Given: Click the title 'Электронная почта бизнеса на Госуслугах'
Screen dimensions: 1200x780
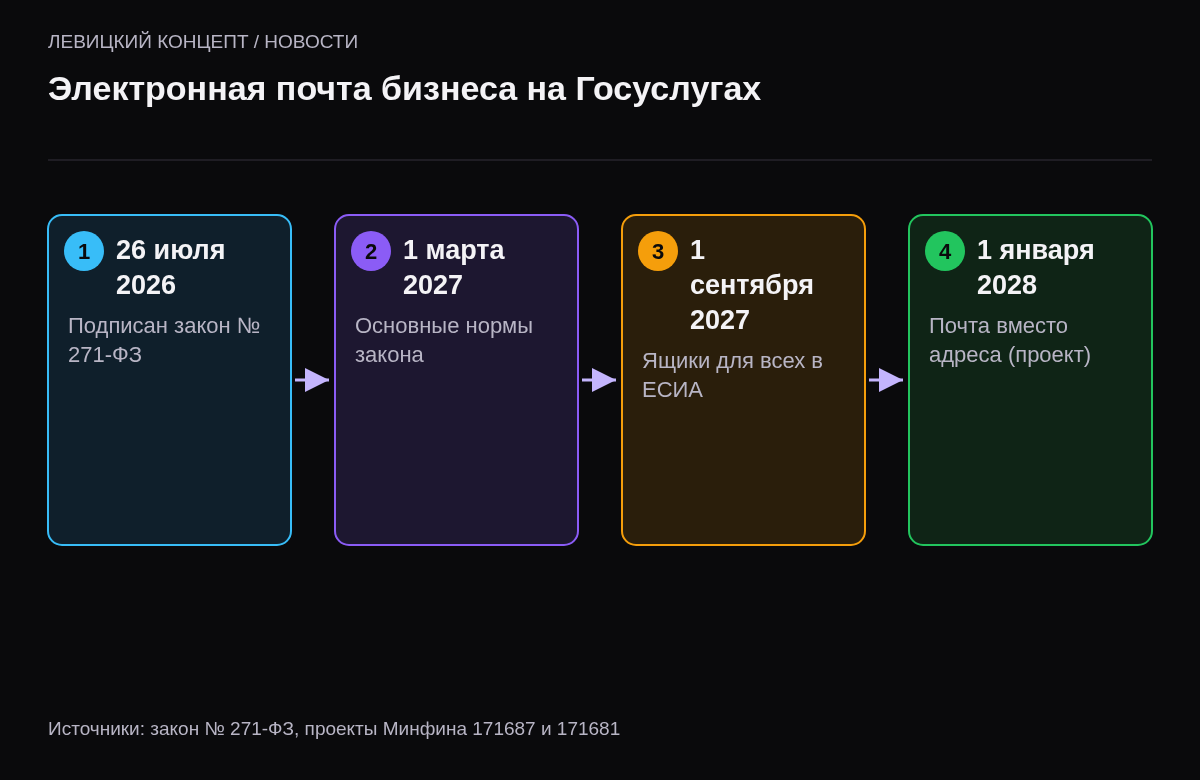Looking at the screenshot, I should click(x=404, y=89).
